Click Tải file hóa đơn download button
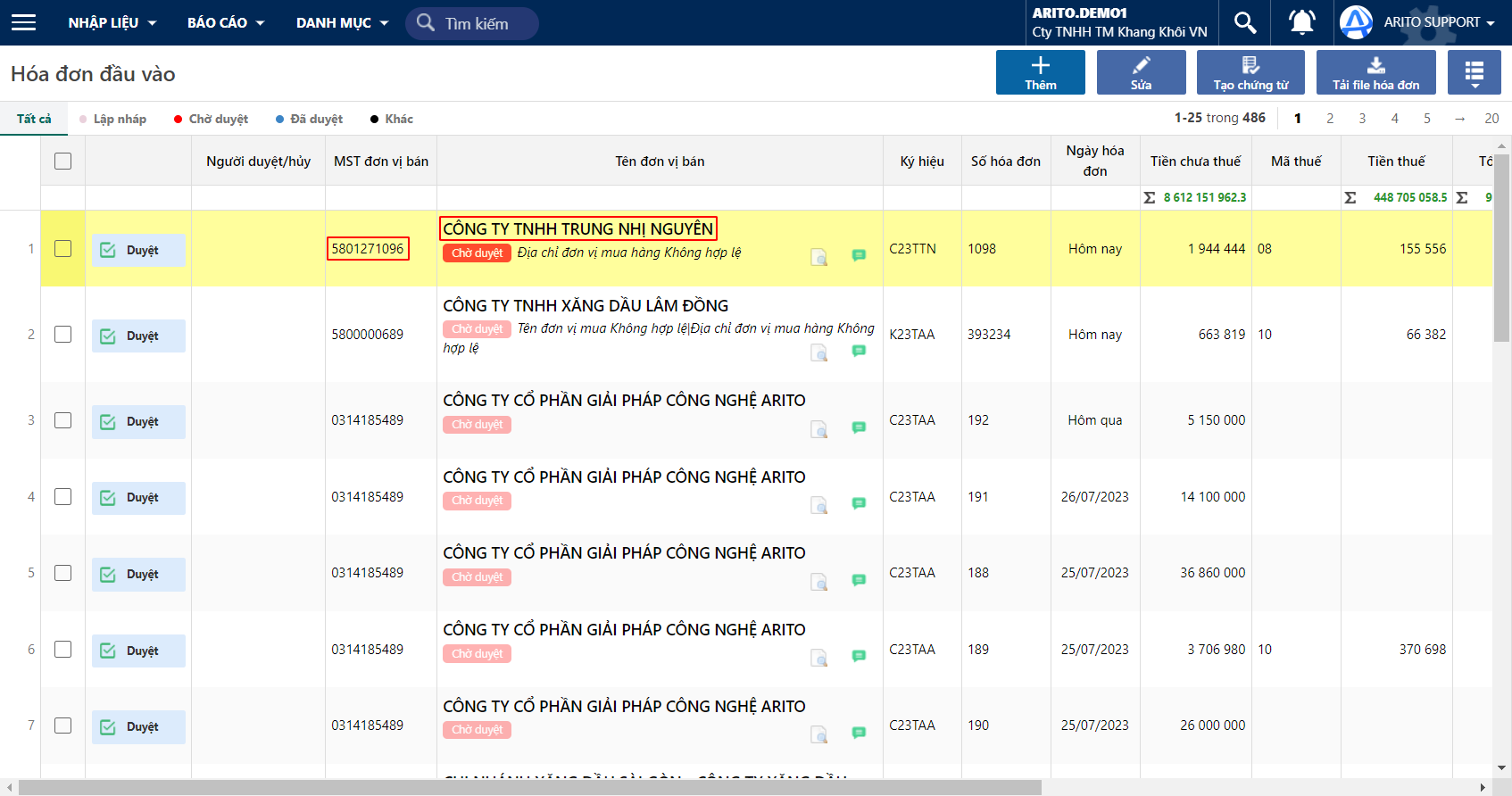This screenshot has width=1512, height=796. pos(1375,72)
